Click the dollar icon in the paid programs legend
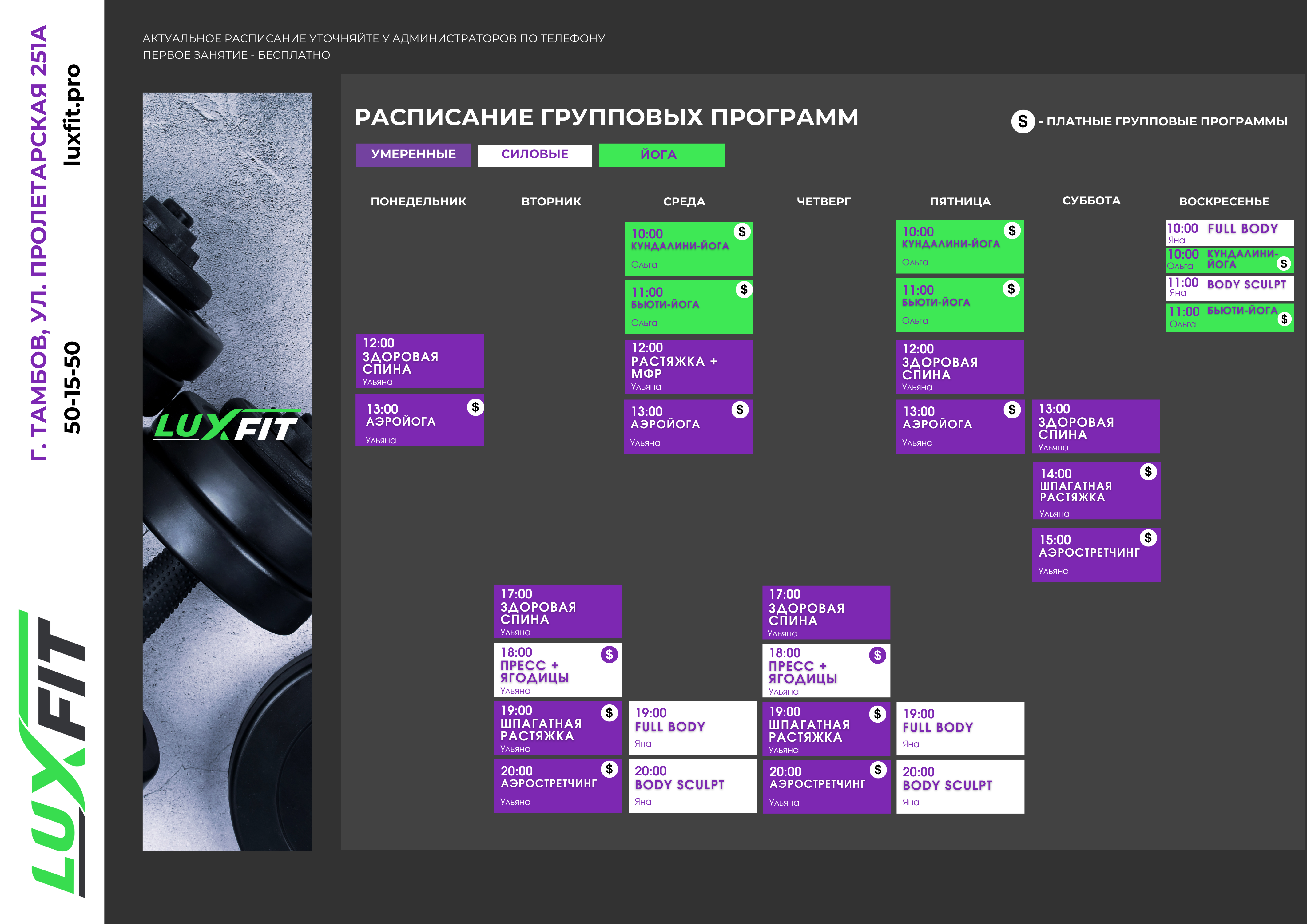The width and height of the screenshot is (1307, 924). (1022, 121)
